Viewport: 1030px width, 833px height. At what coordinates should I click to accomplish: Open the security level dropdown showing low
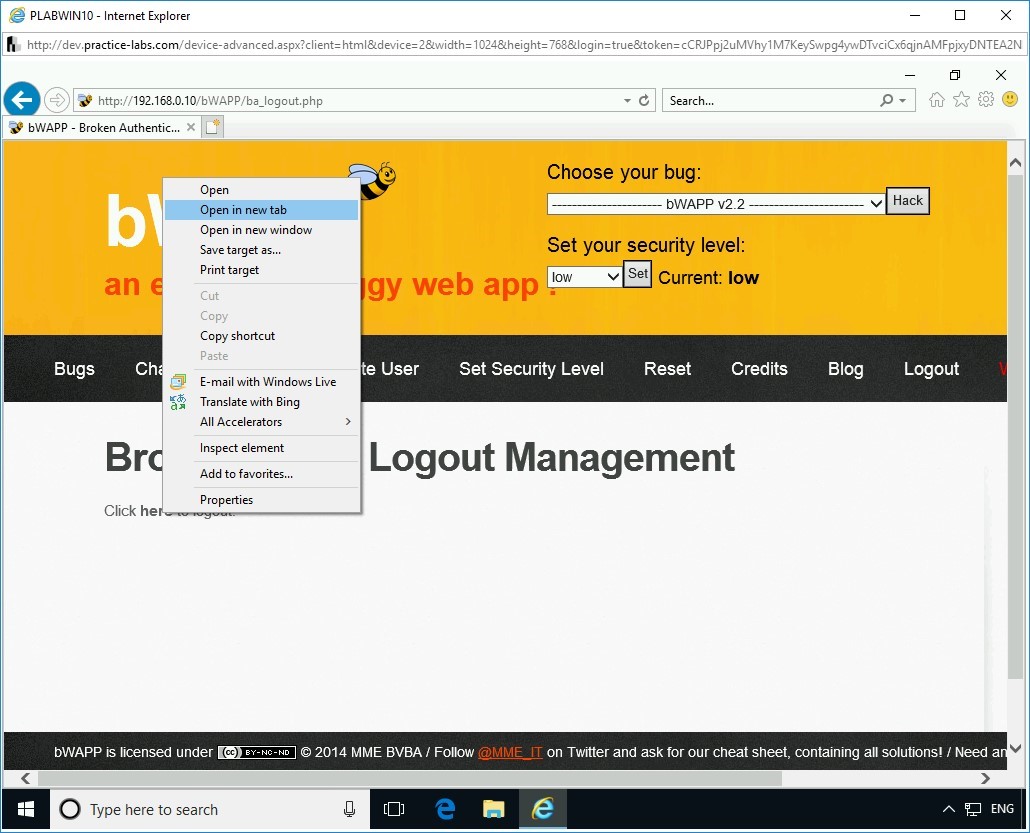tap(584, 277)
